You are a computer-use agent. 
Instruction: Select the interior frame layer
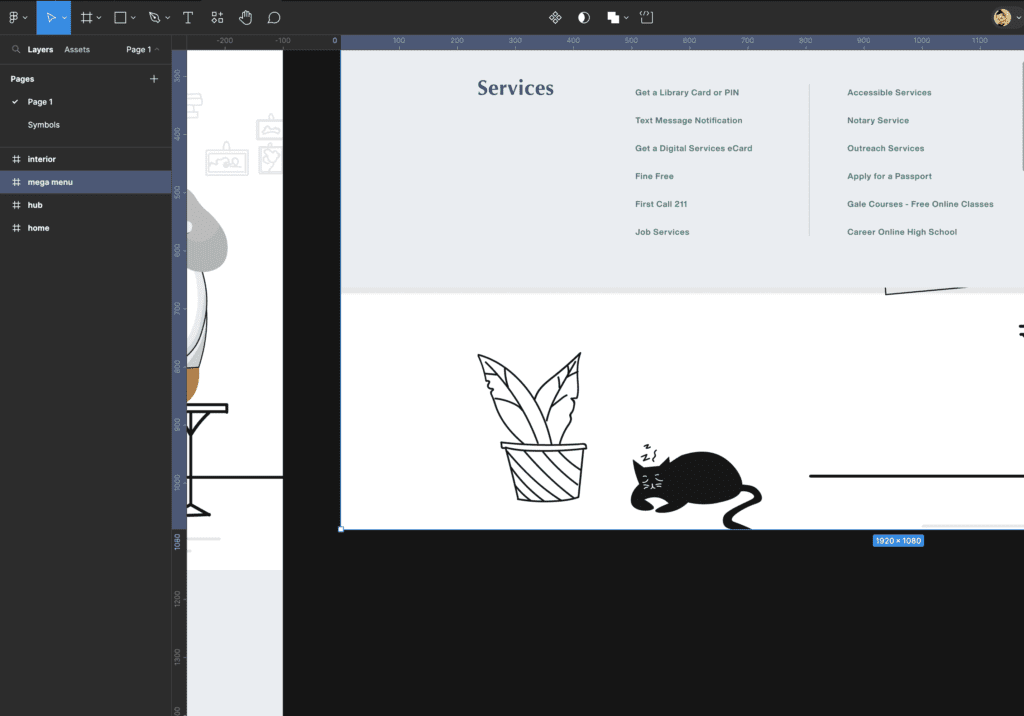click(x=42, y=159)
